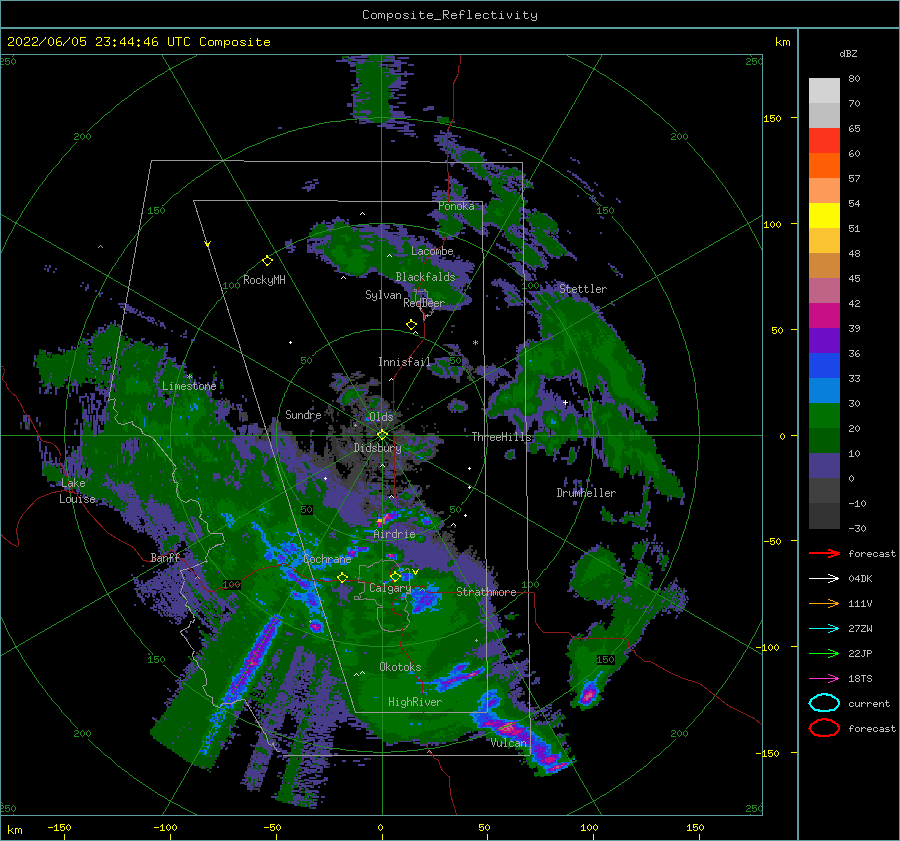Click the ThreeHills label

[x=502, y=437]
